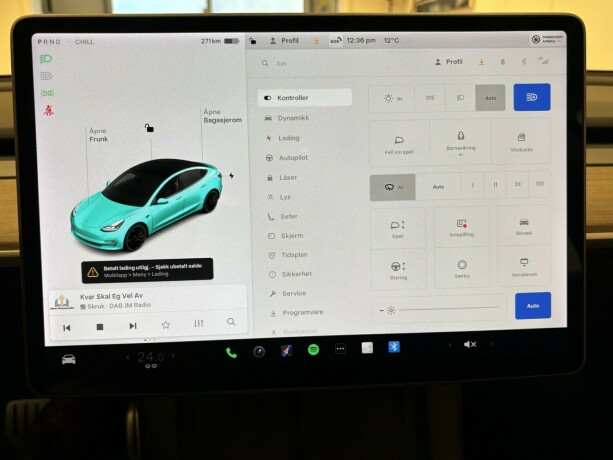Set display brightness to Auto
613x460 pixels.
533,306
